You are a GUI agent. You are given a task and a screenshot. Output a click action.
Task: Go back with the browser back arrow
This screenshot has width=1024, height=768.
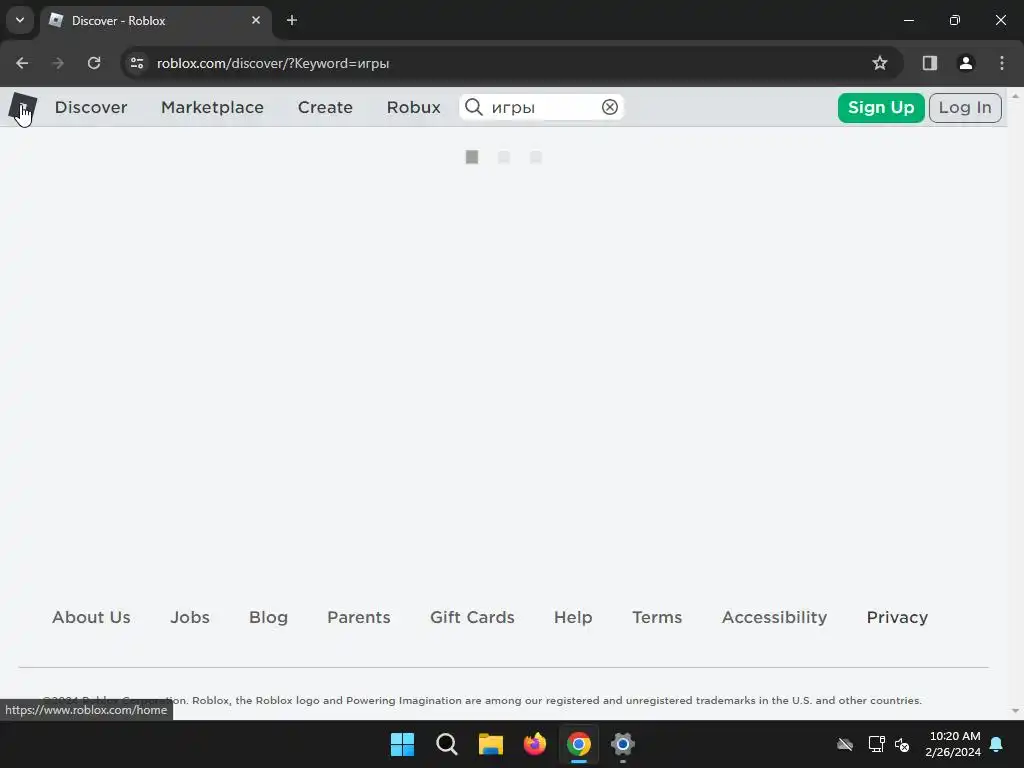pyautogui.click(x=22, y=63)
